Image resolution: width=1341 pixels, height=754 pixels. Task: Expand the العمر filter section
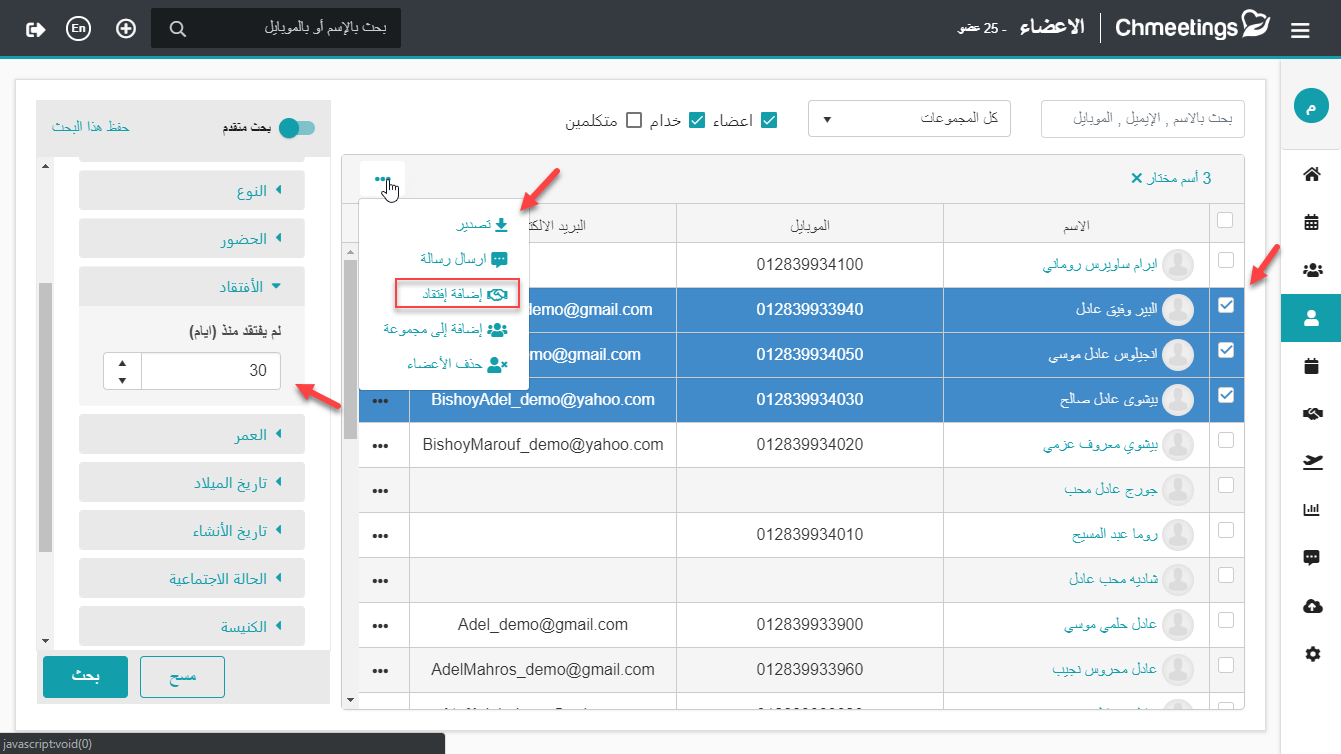pyautogui.click(x=192, y=434)
